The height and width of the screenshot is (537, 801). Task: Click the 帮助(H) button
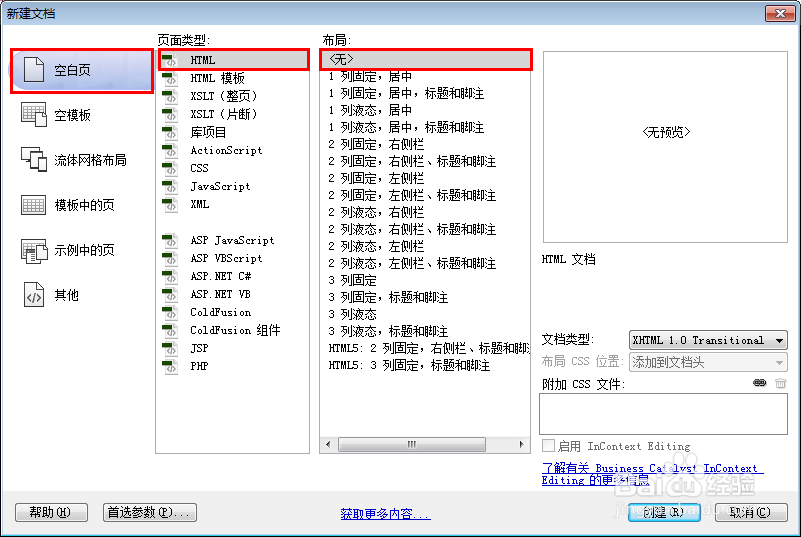(51, 512)
